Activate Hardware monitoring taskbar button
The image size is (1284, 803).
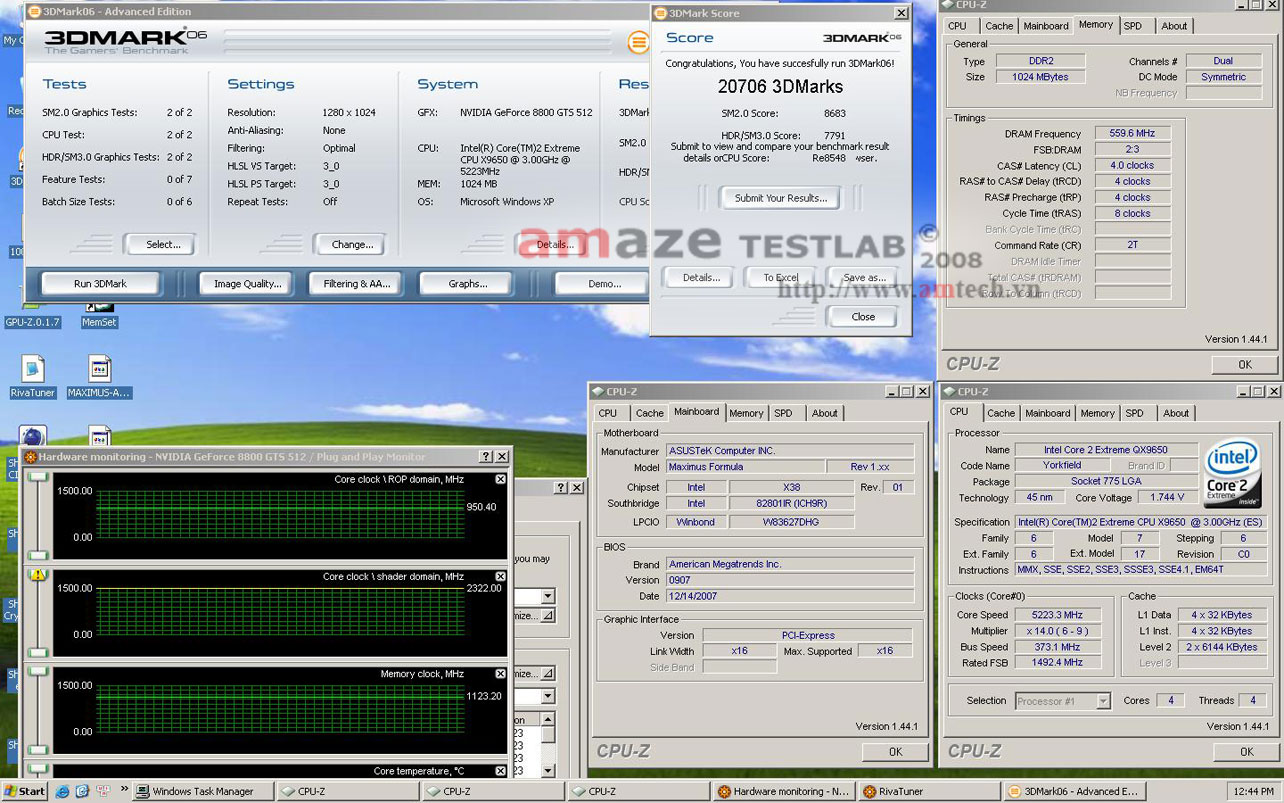point(784,791)
